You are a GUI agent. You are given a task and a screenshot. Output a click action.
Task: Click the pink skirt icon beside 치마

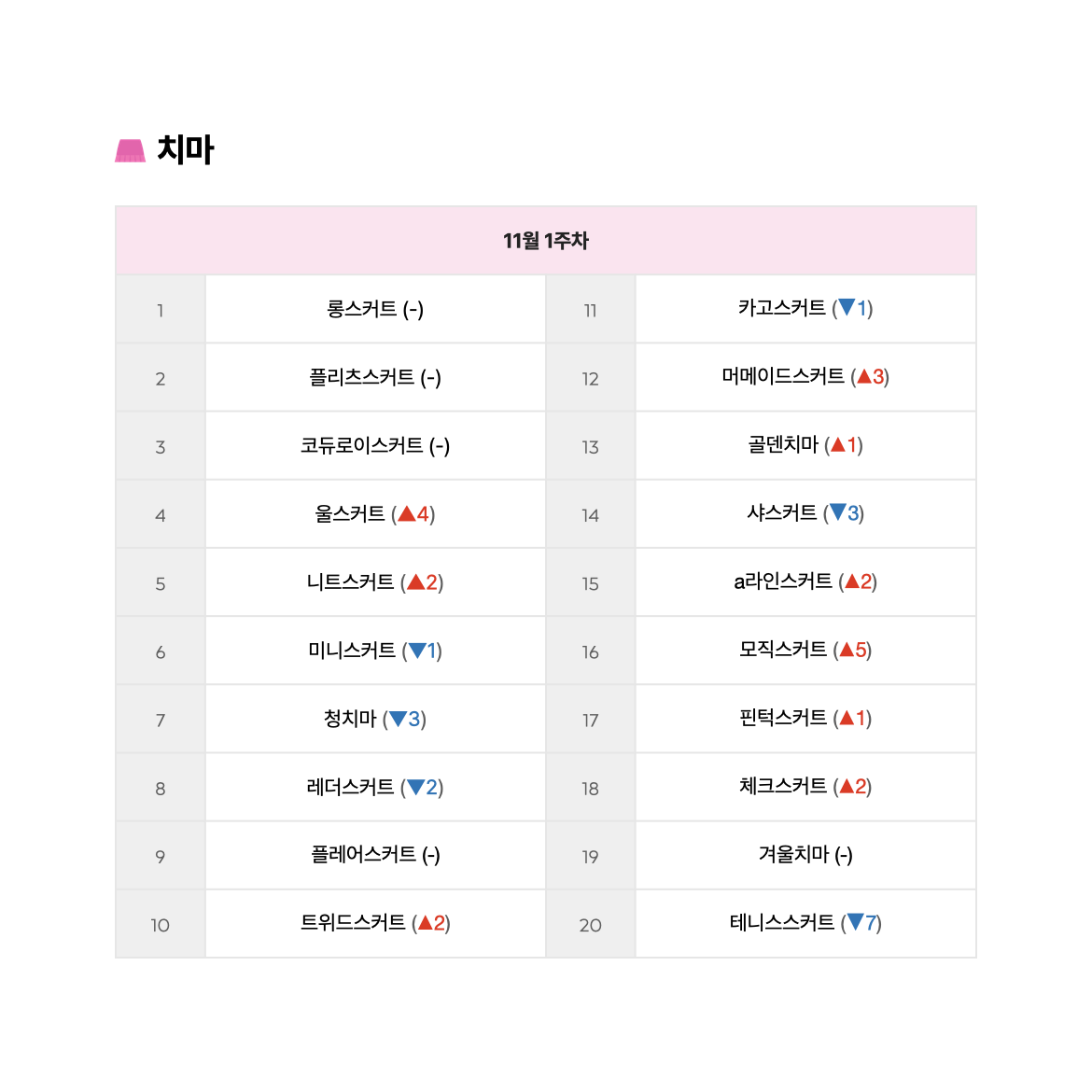click(x=131, y=150)
